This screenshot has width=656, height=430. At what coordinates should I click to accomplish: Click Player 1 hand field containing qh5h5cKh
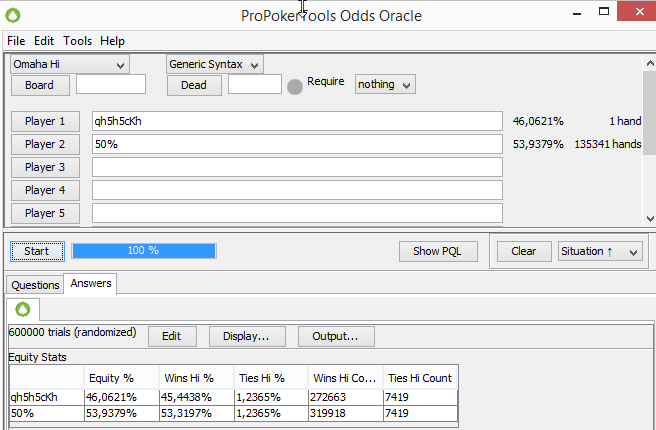coord(297,121)
